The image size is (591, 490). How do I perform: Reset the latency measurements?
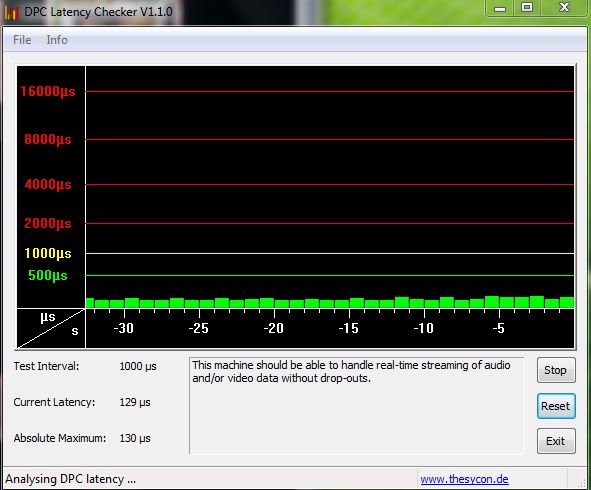click(556, 406)
